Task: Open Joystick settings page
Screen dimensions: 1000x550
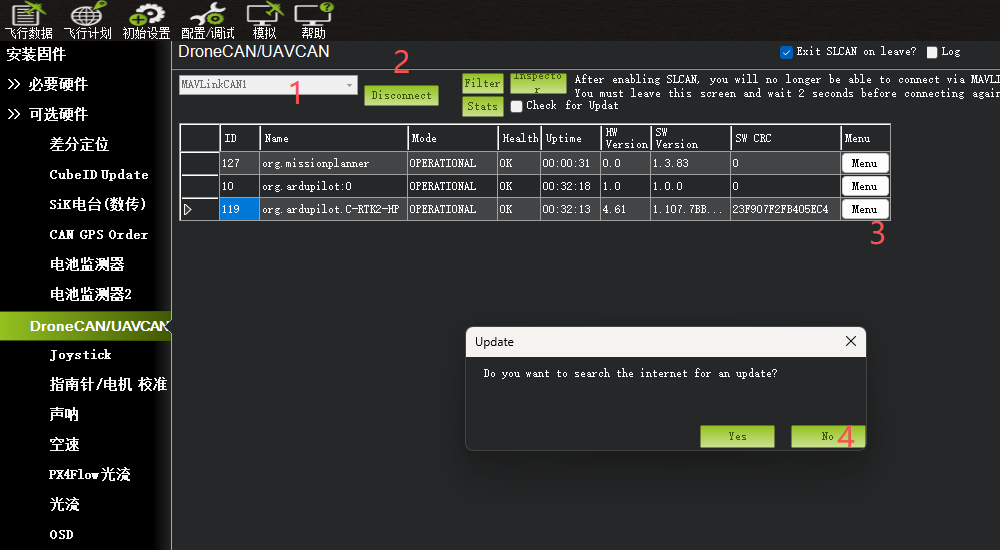Action: 80,355
